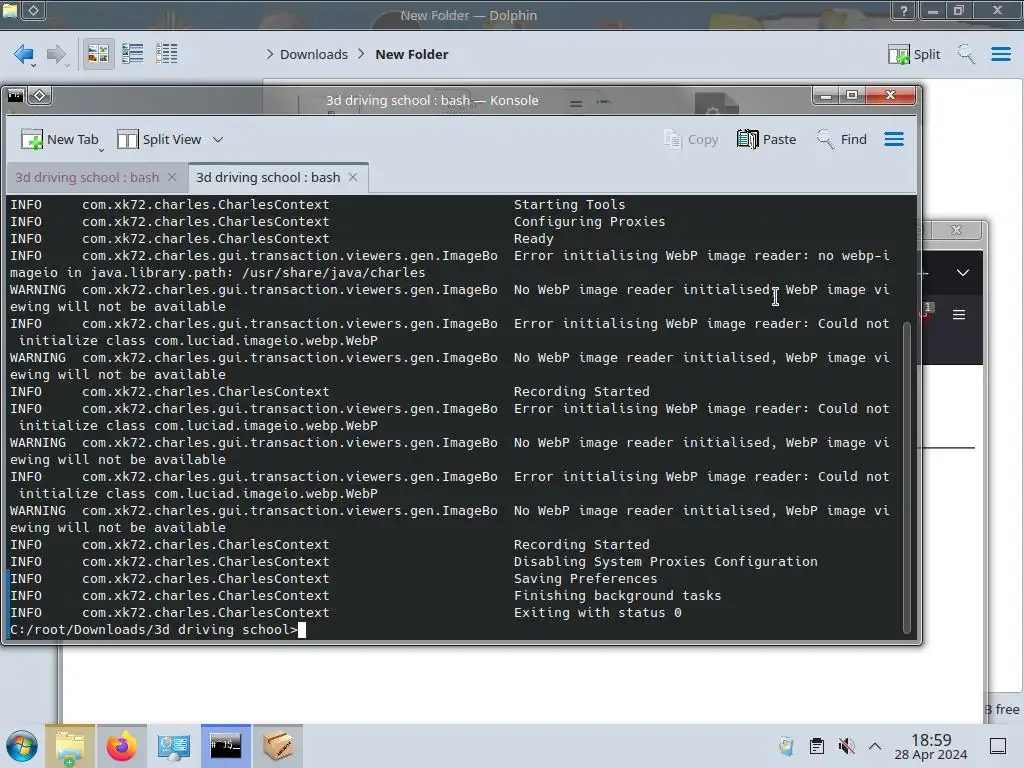Close the second bash tab
1024x768 pixels.
click(353, 178)
